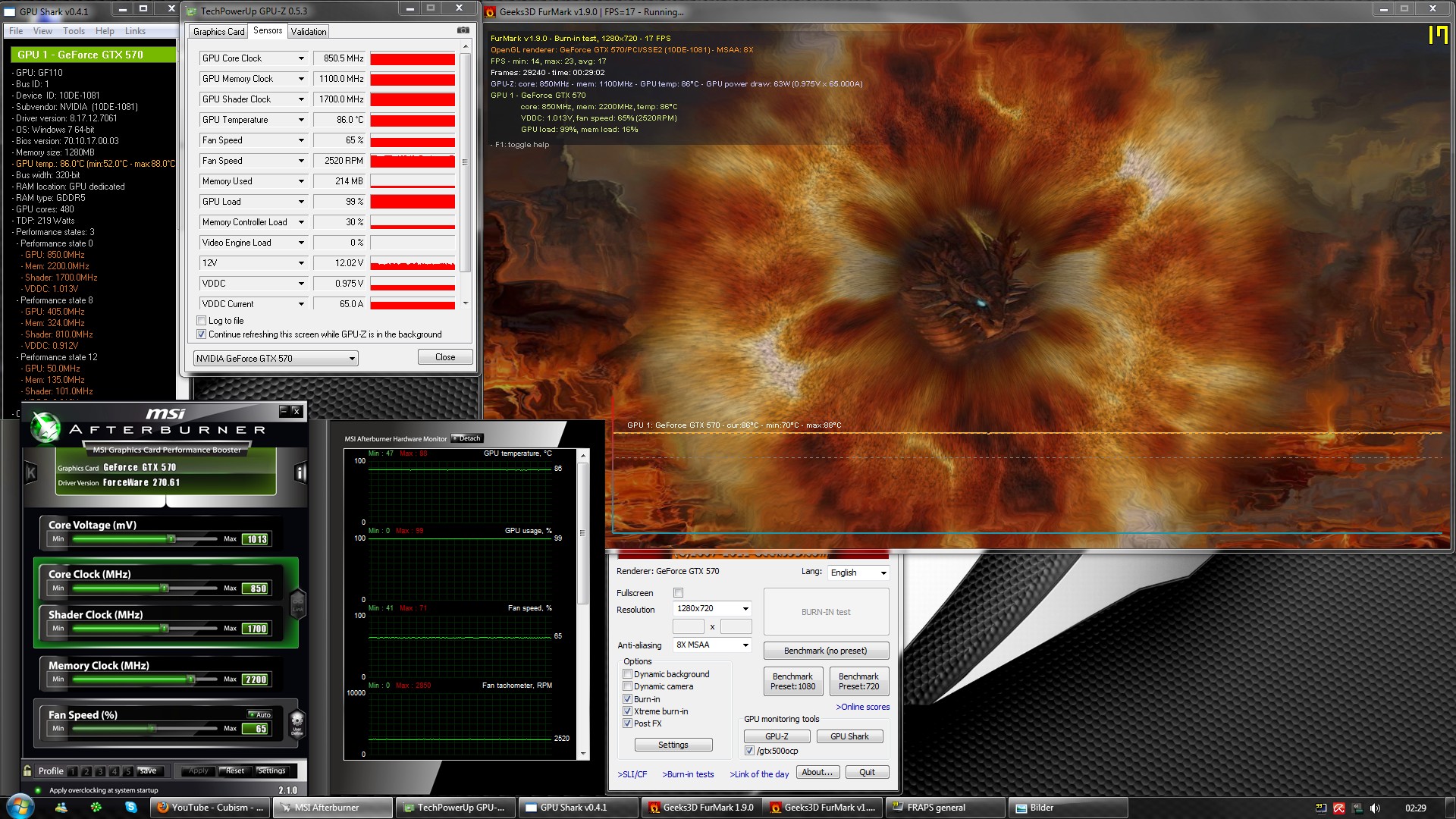Open the Afterburner Kombustor 'K' side button
1456x819 pixels.
(31, 473)
